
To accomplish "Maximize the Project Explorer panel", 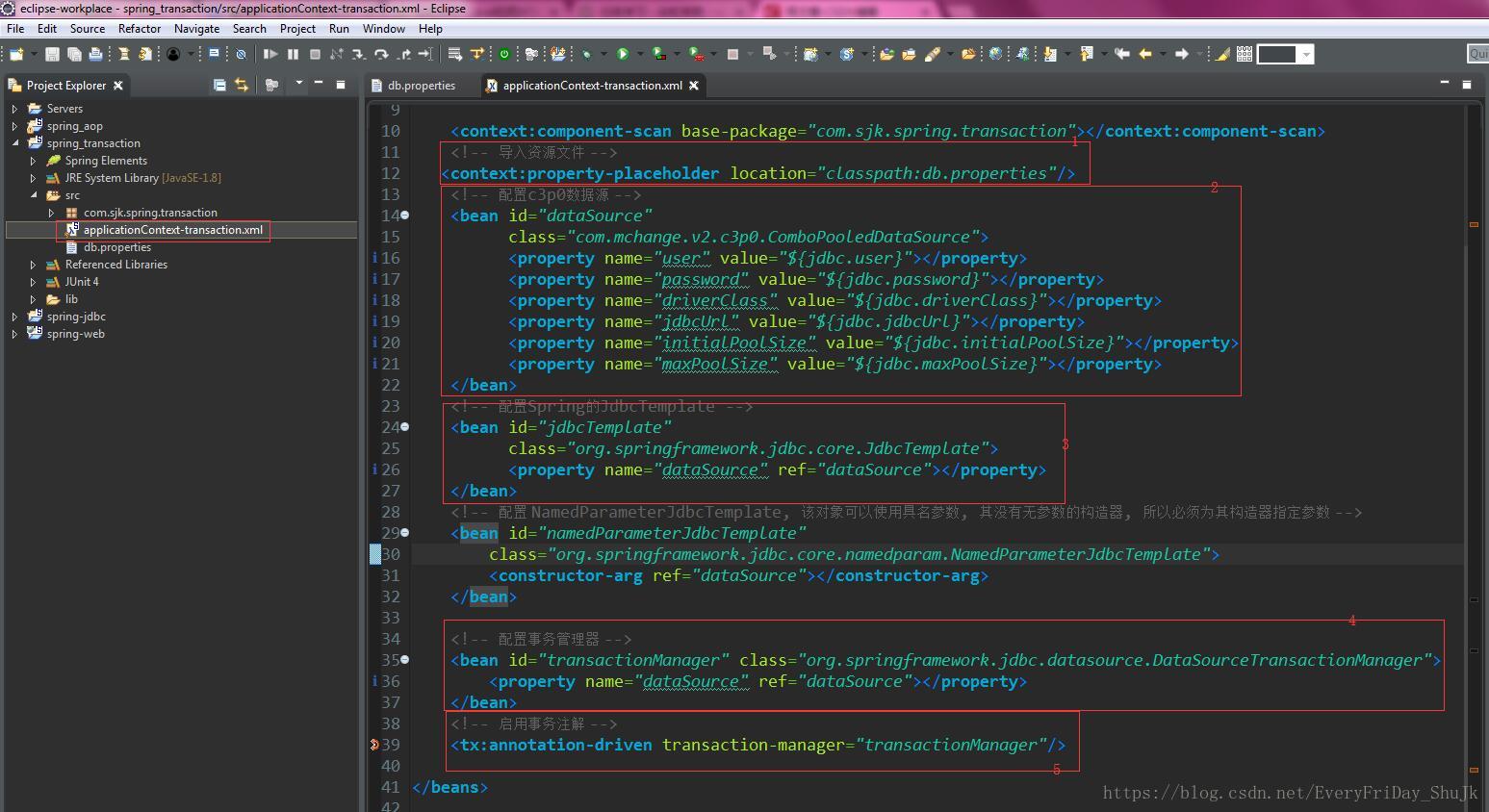I will click(340, 85).
